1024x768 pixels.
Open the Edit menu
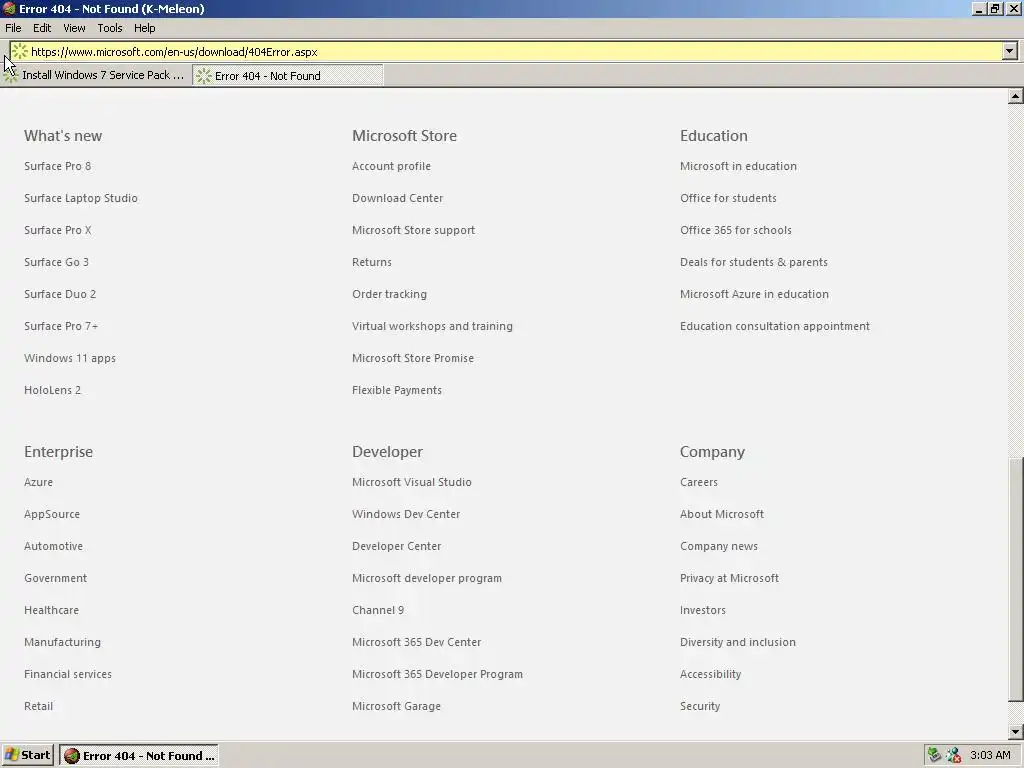tap(42, 28)
